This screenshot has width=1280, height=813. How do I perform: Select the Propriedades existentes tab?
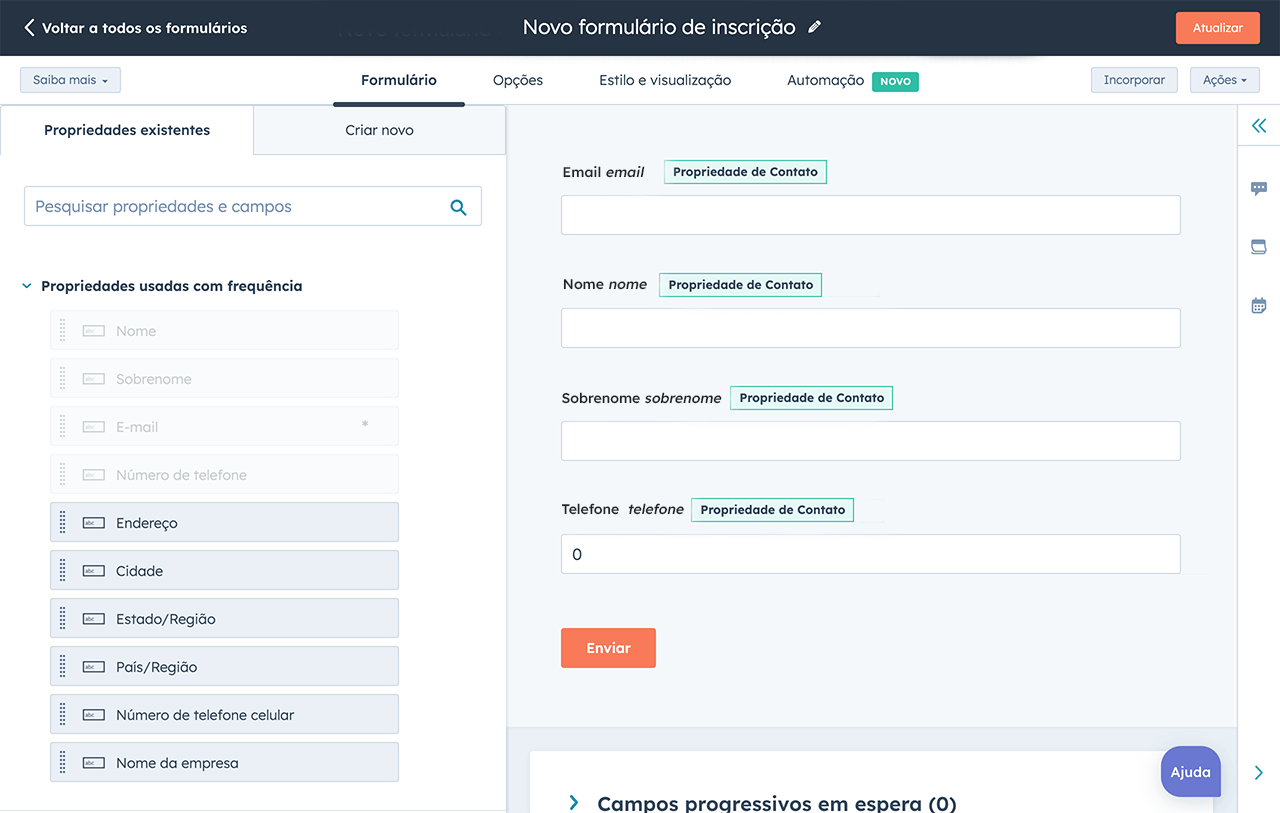(127, 130)
